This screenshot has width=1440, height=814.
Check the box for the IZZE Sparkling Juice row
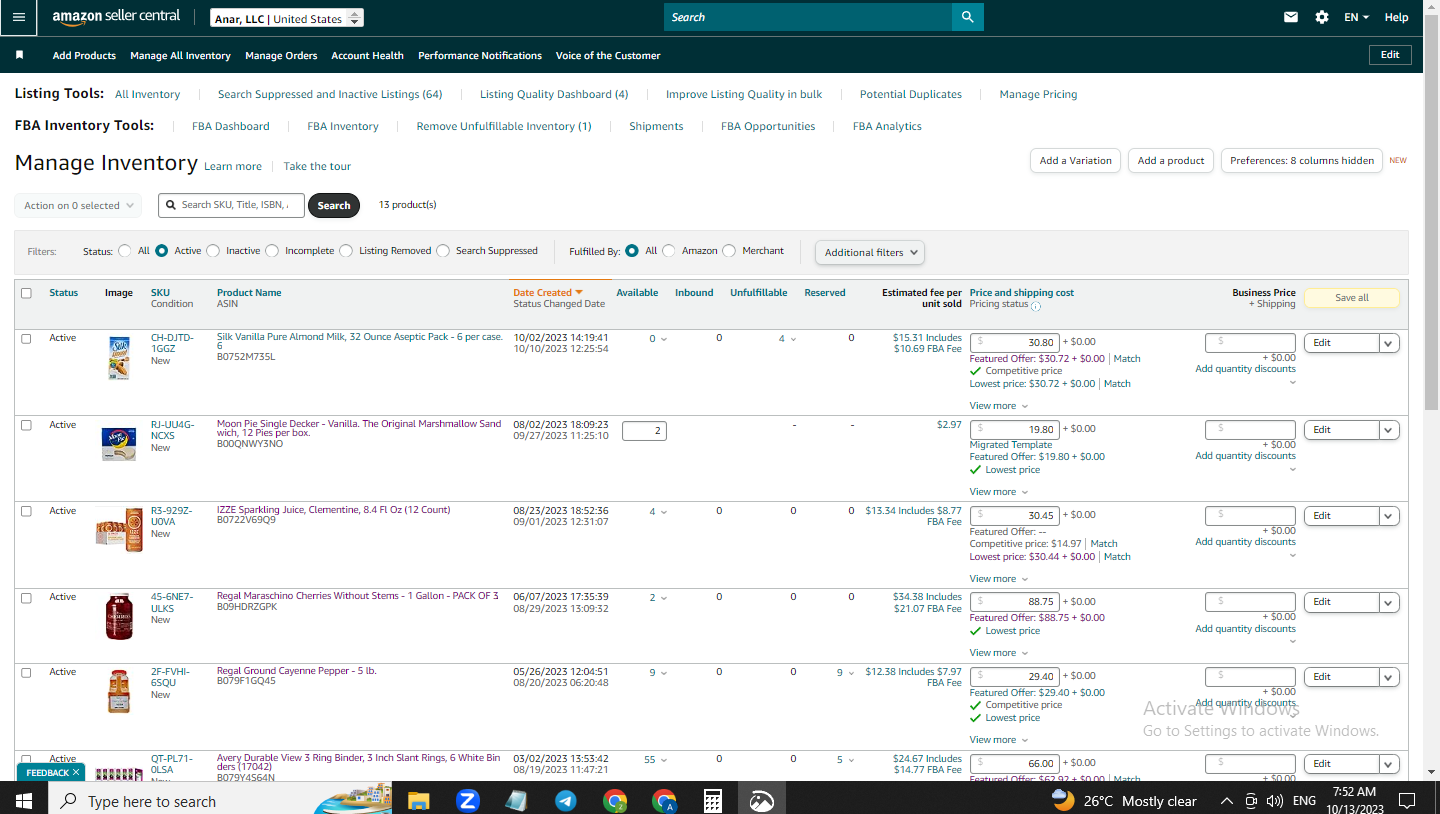26,511
